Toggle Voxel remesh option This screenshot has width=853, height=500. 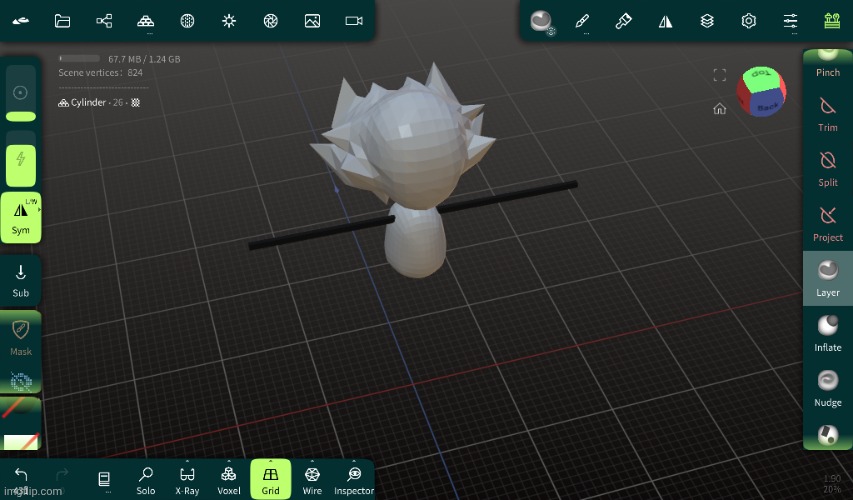tap(229, 480)
